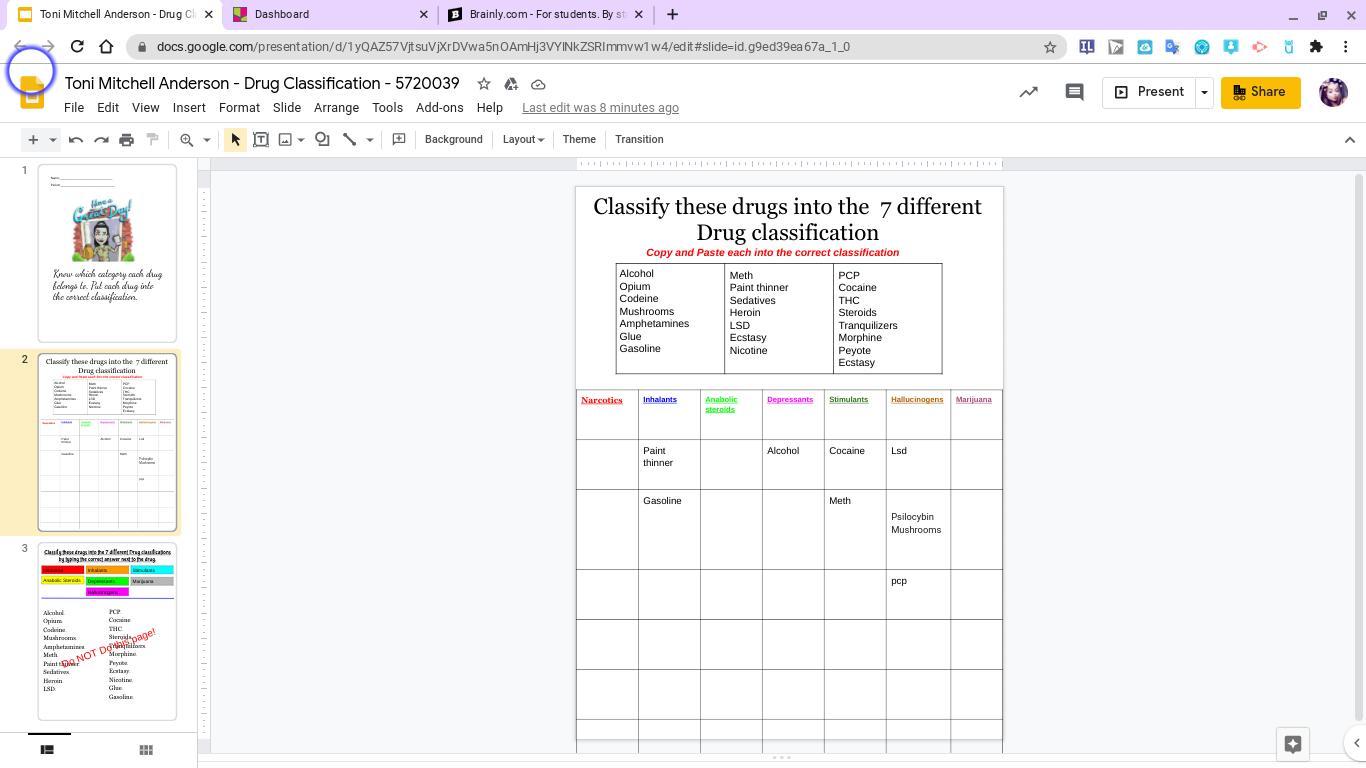Open the Arrange menu

tap(336, 108)
